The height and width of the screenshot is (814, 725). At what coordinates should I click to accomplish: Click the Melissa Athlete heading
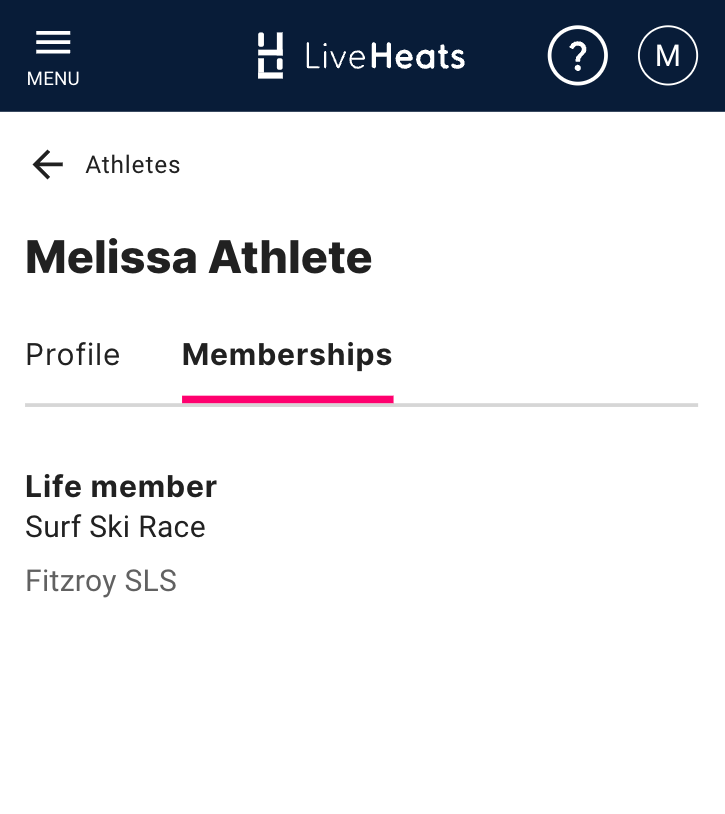point(199,258)
